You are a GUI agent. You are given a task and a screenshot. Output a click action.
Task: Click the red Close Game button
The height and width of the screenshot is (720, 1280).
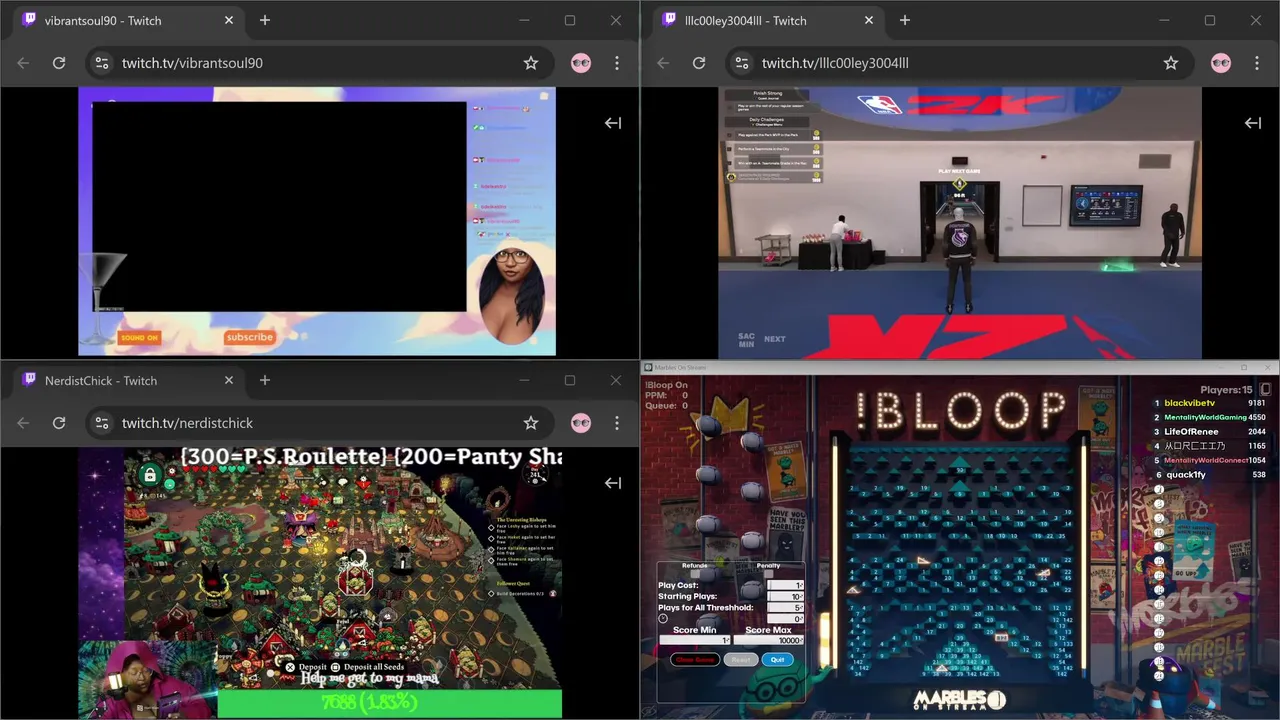coord(695,659)
